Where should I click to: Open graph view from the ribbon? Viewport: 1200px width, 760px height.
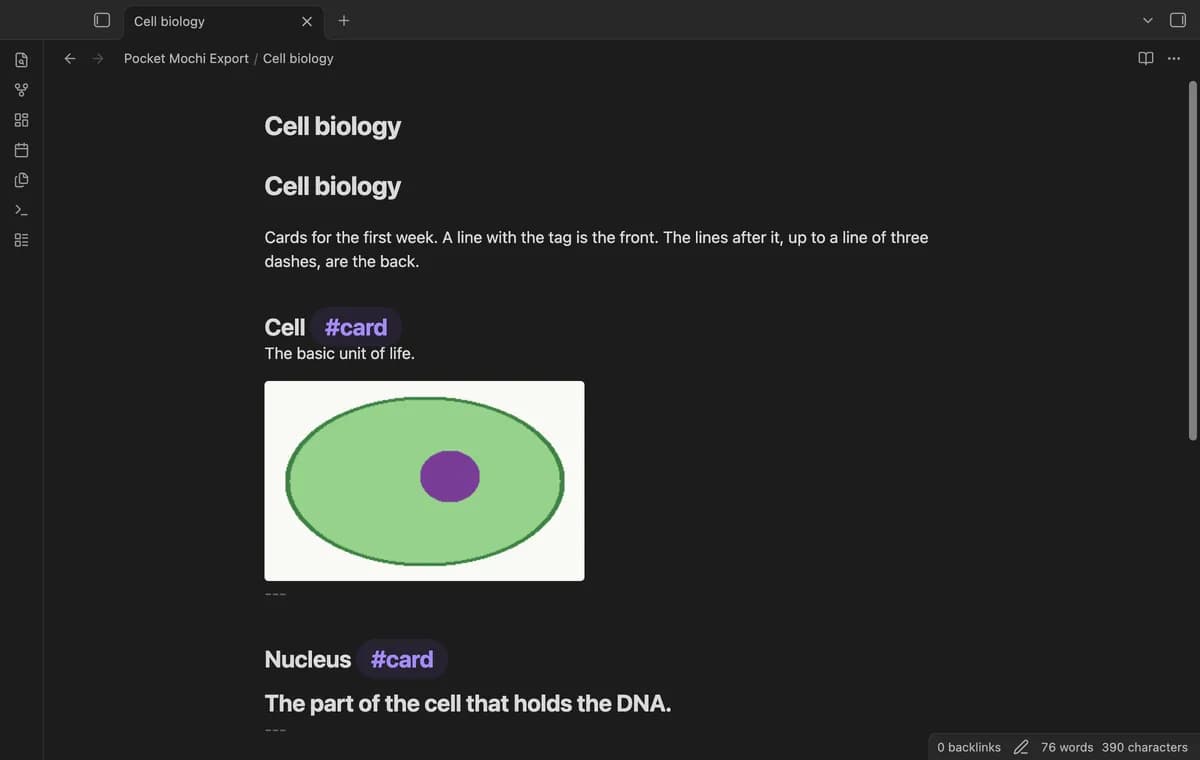pos(21,90)
